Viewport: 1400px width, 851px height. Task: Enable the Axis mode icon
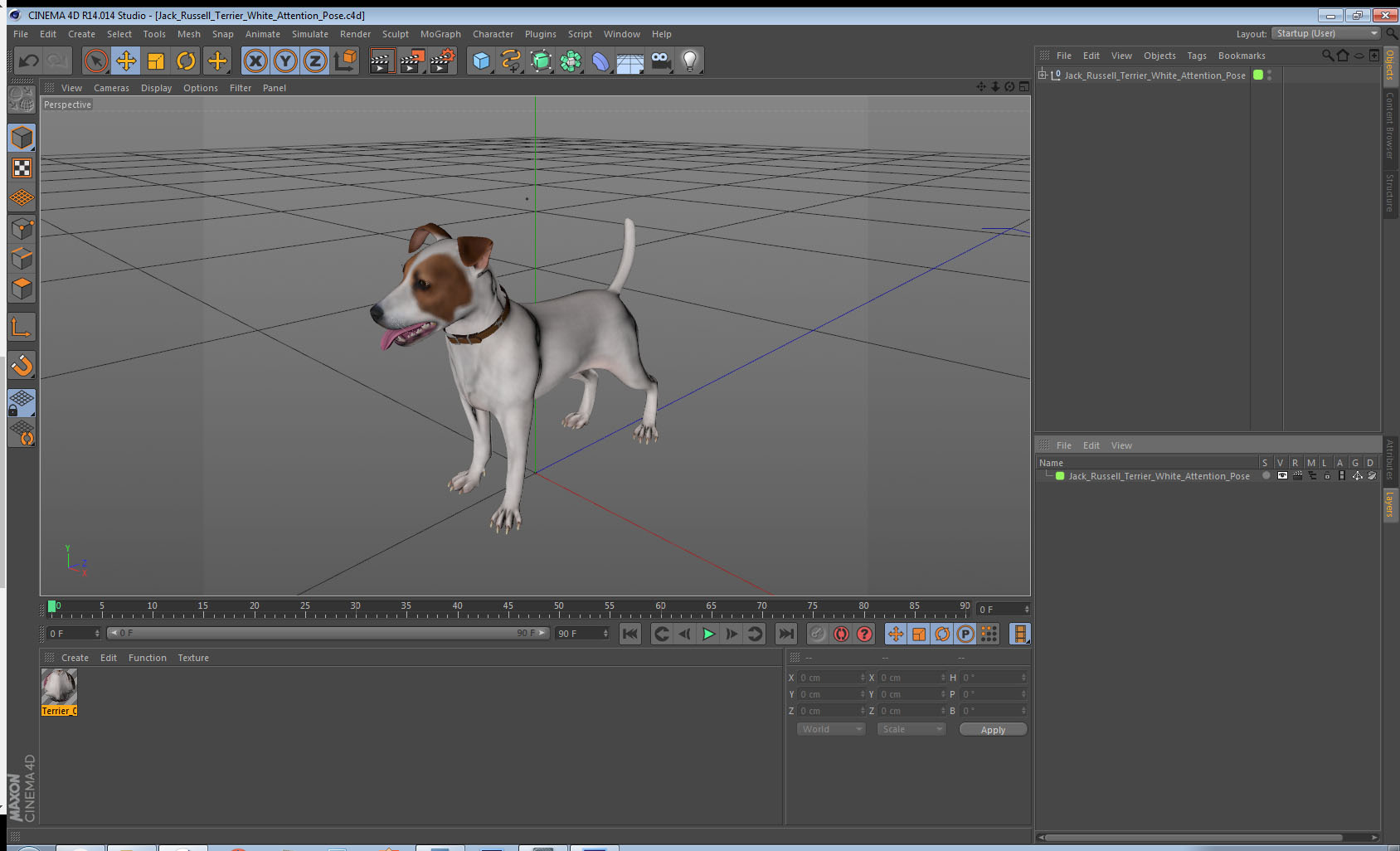pos(22,328)
